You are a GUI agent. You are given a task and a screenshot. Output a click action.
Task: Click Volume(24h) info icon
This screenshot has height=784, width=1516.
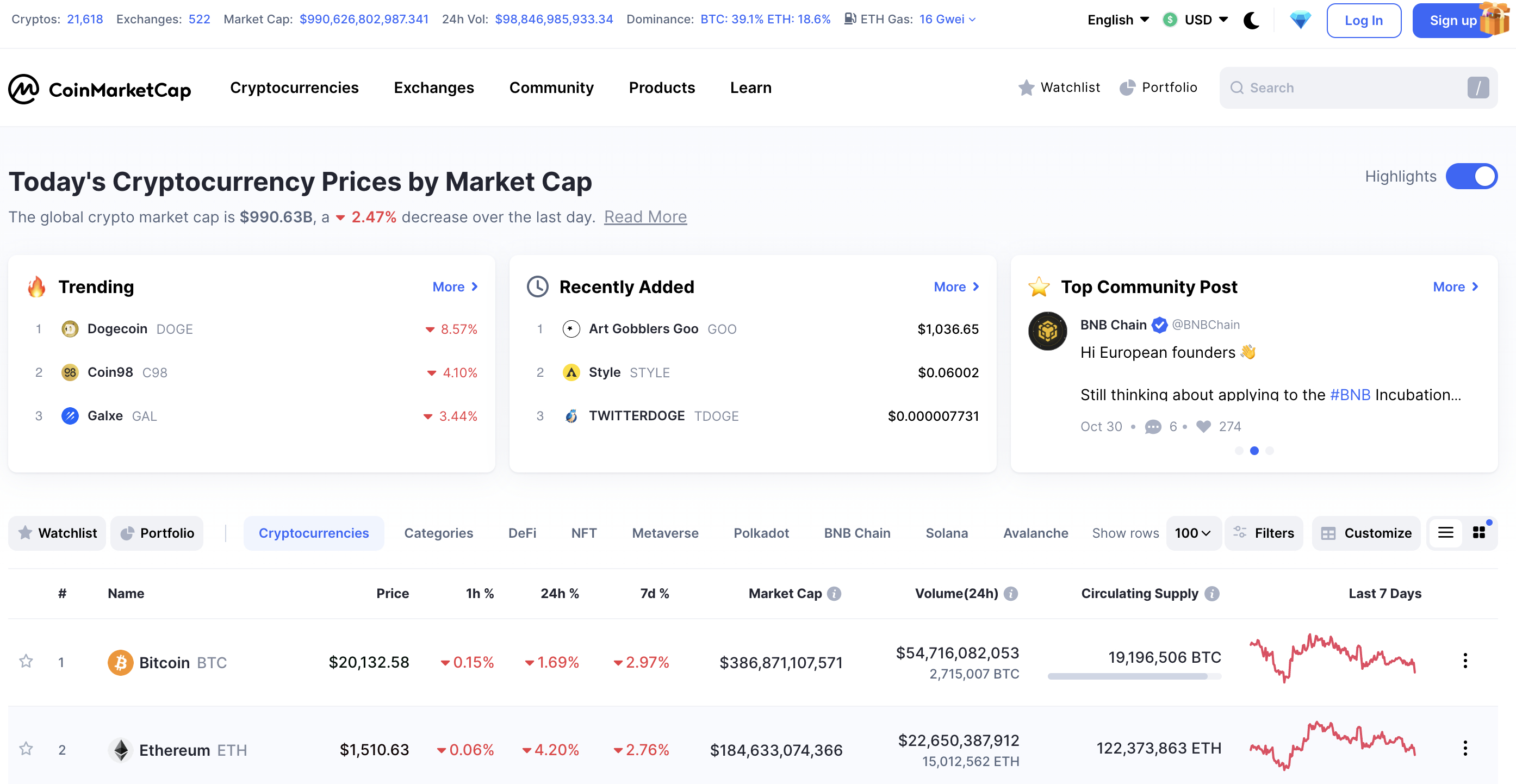point(1010,594)
